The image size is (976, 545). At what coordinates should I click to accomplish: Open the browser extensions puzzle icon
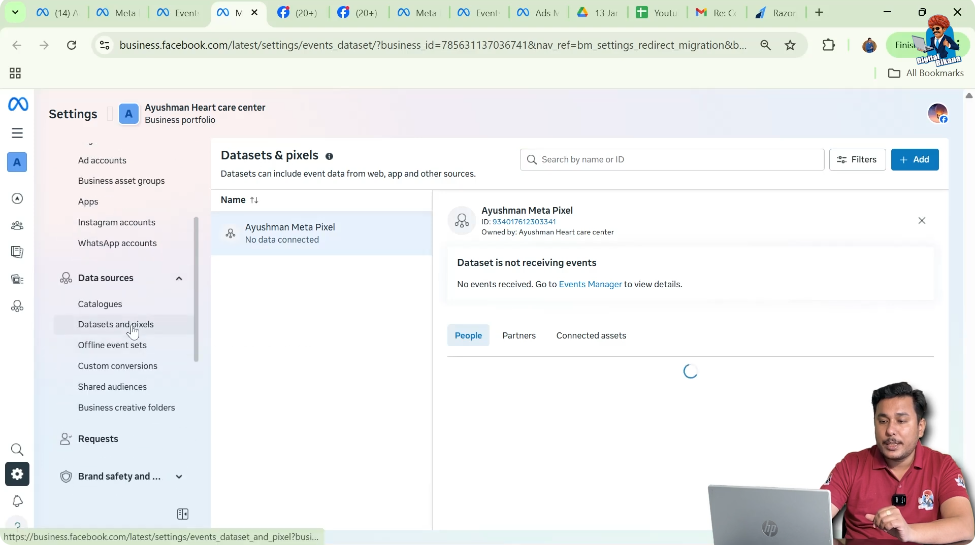pos(828,45)
